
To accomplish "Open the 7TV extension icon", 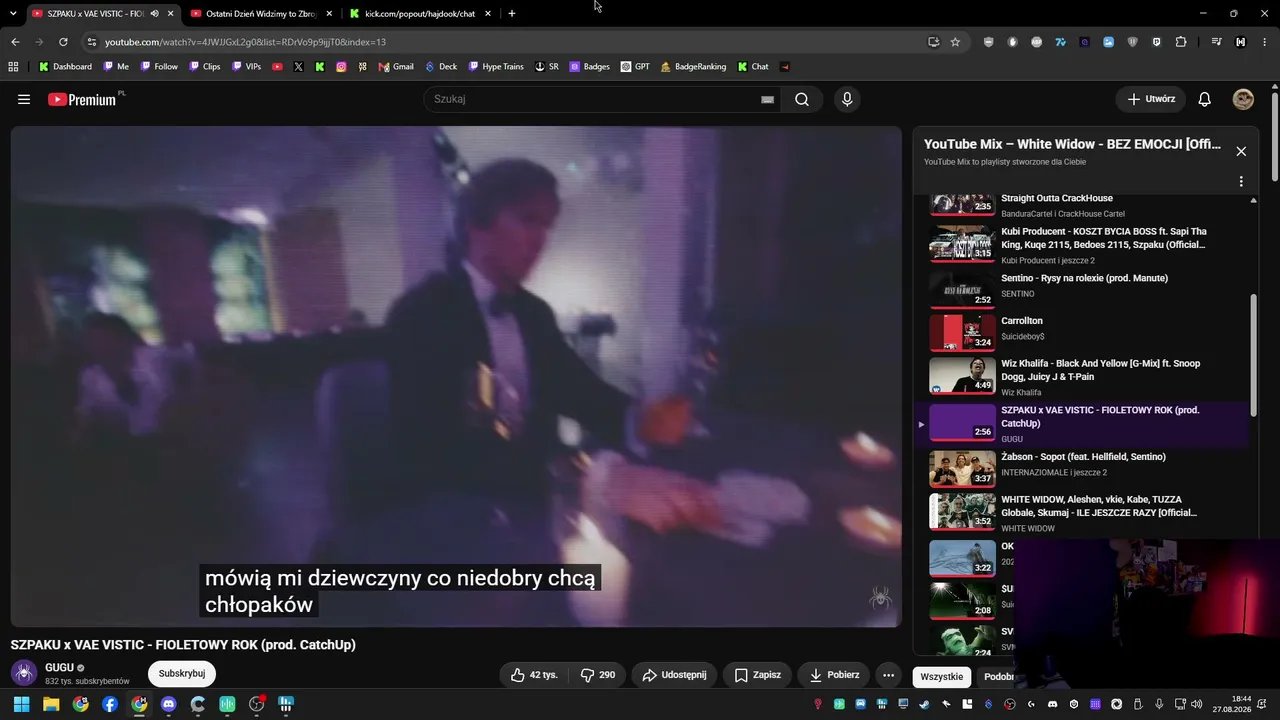I will click(x=1061, y=42).
